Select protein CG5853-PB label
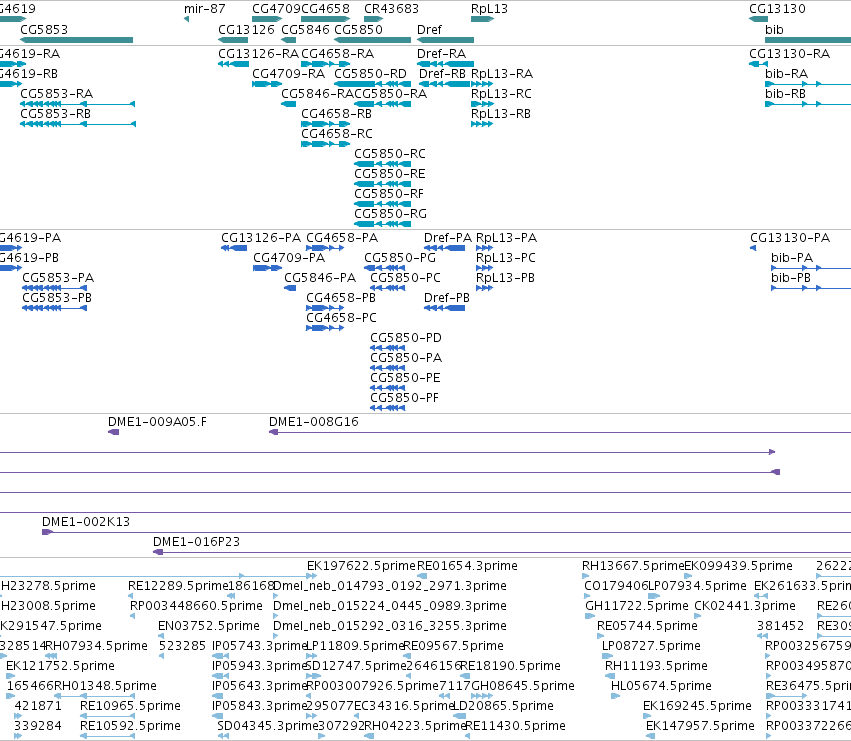The width and height of the screenshot is (851, 741). pos(57,298)
